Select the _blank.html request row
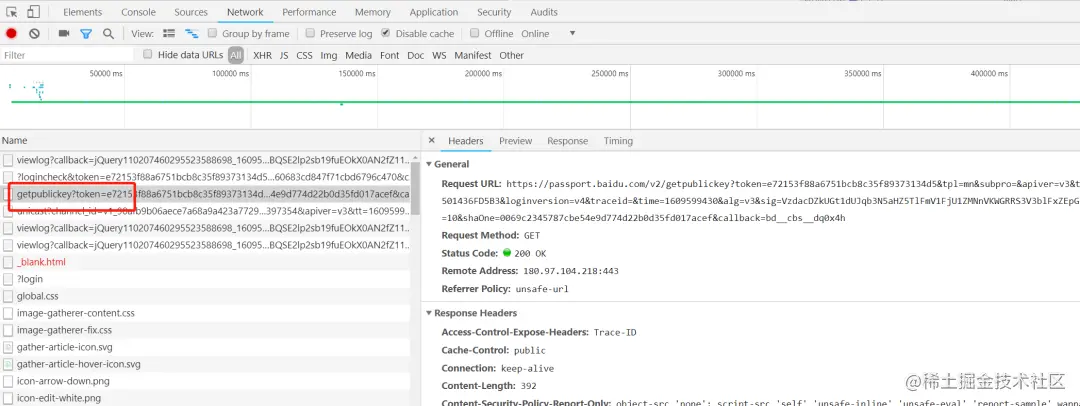This screenshot has height=406, width=1080. click(x=205, y=262)
